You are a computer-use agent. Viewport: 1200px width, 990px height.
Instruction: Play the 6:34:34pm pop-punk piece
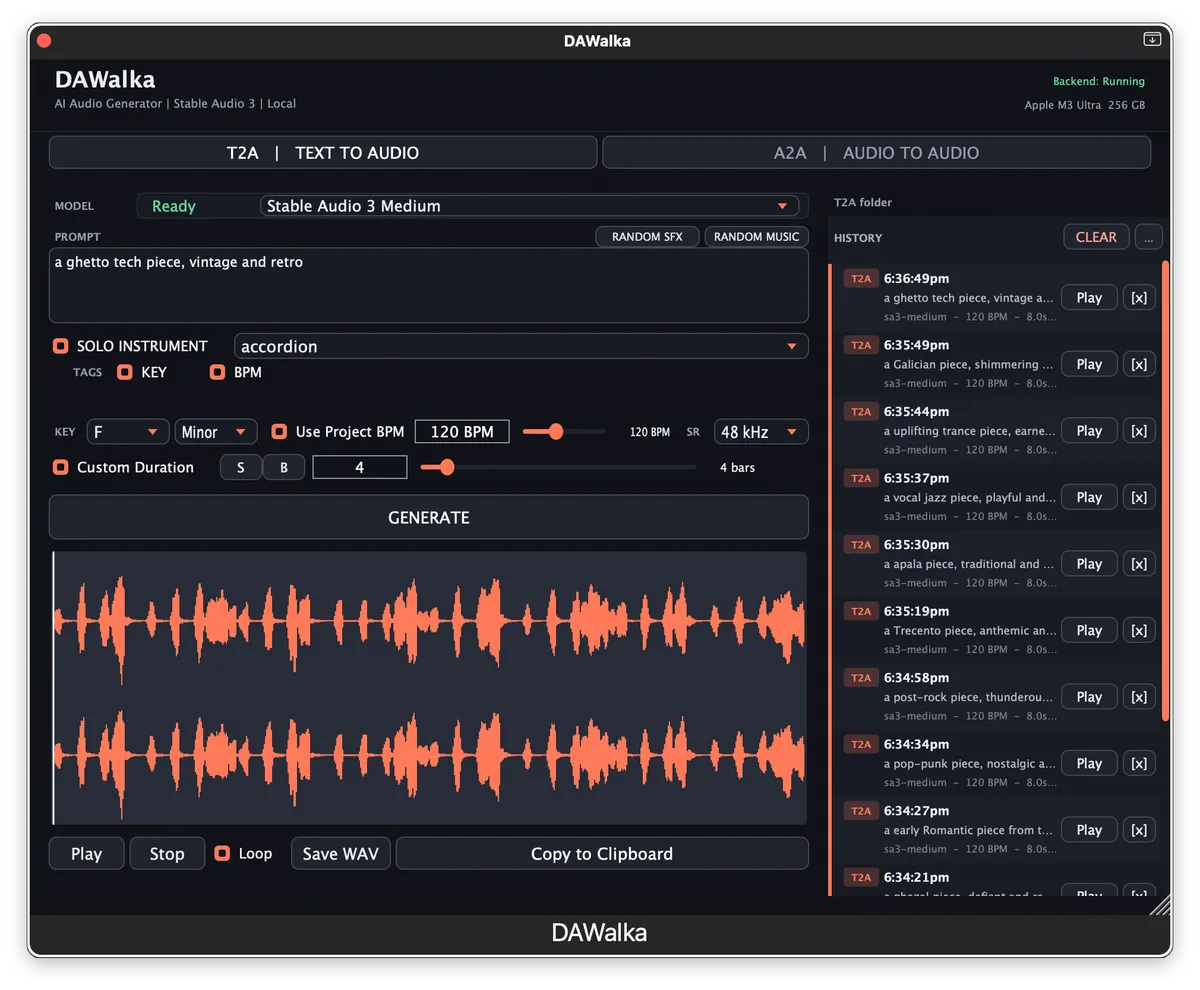click(x=1089, y=763)
